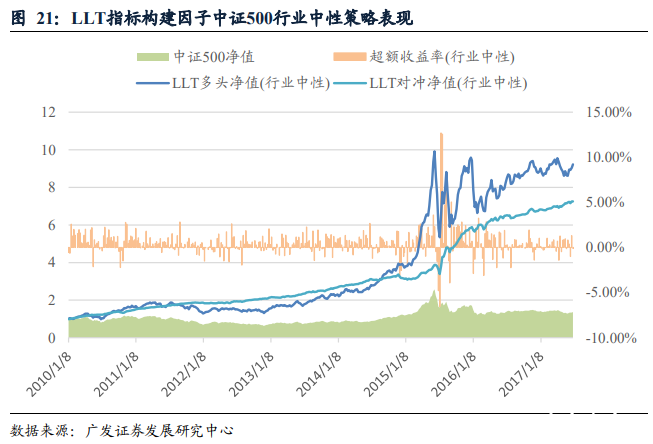Click the teal hedged line's right end
Image resolution: width=653 pixels, height=444 pixels.
(572, 202)
